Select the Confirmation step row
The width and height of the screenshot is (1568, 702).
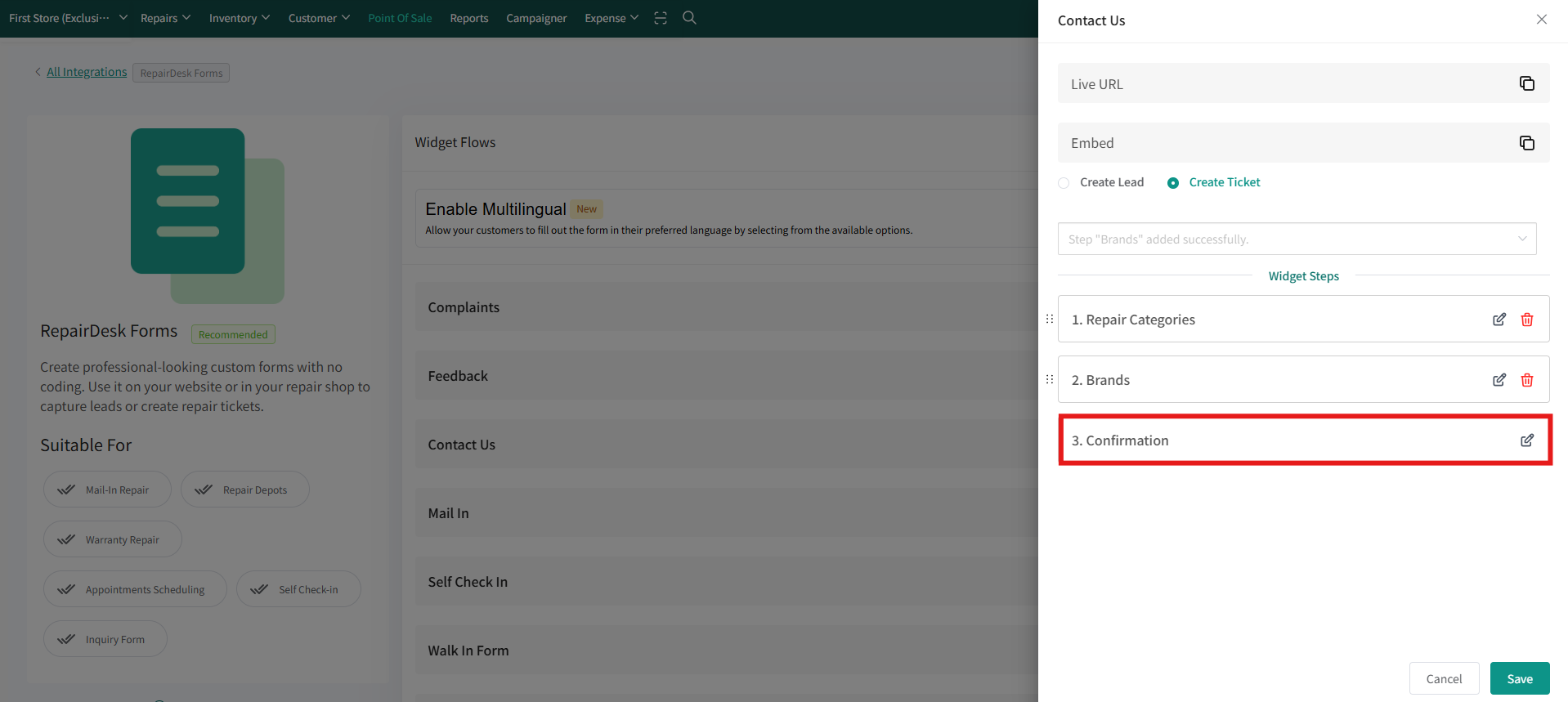coord(1303,440)
